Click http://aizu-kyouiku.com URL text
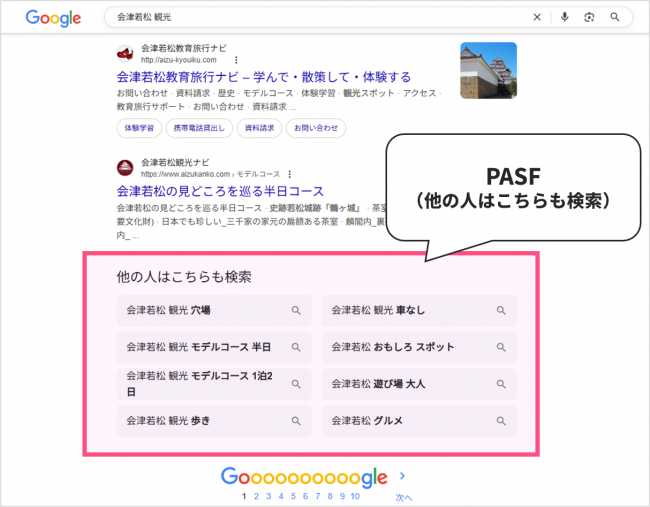 [x=179, y=60]
